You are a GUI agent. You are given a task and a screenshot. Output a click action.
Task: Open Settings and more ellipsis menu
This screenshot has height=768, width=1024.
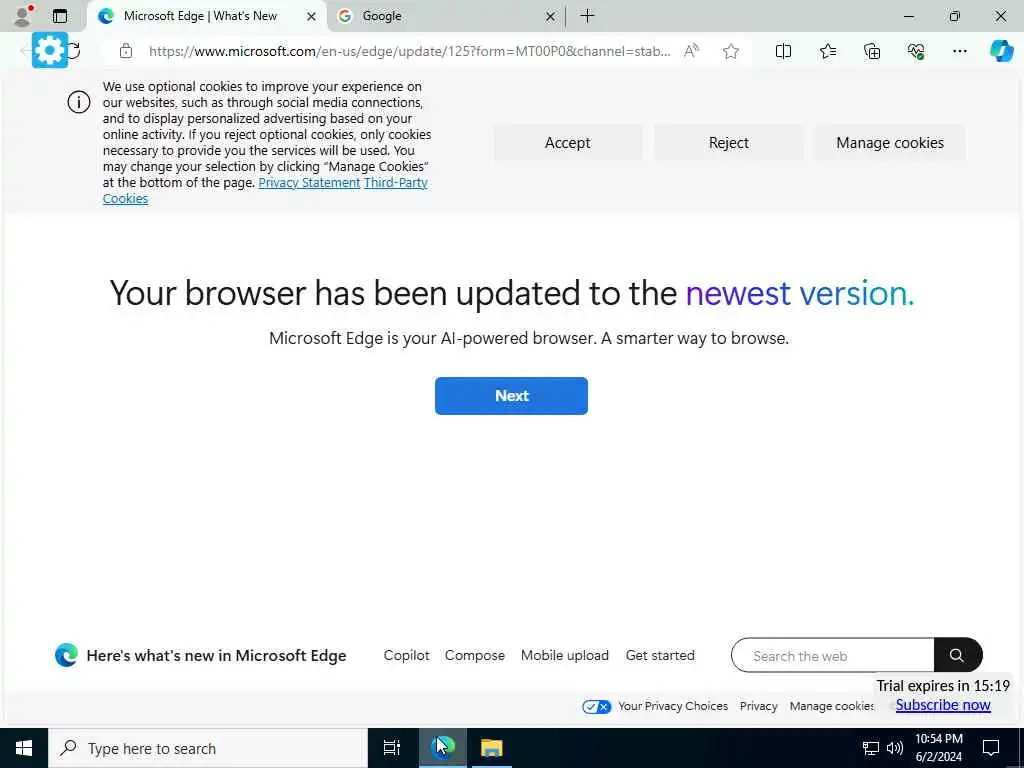tap(959, 51)
